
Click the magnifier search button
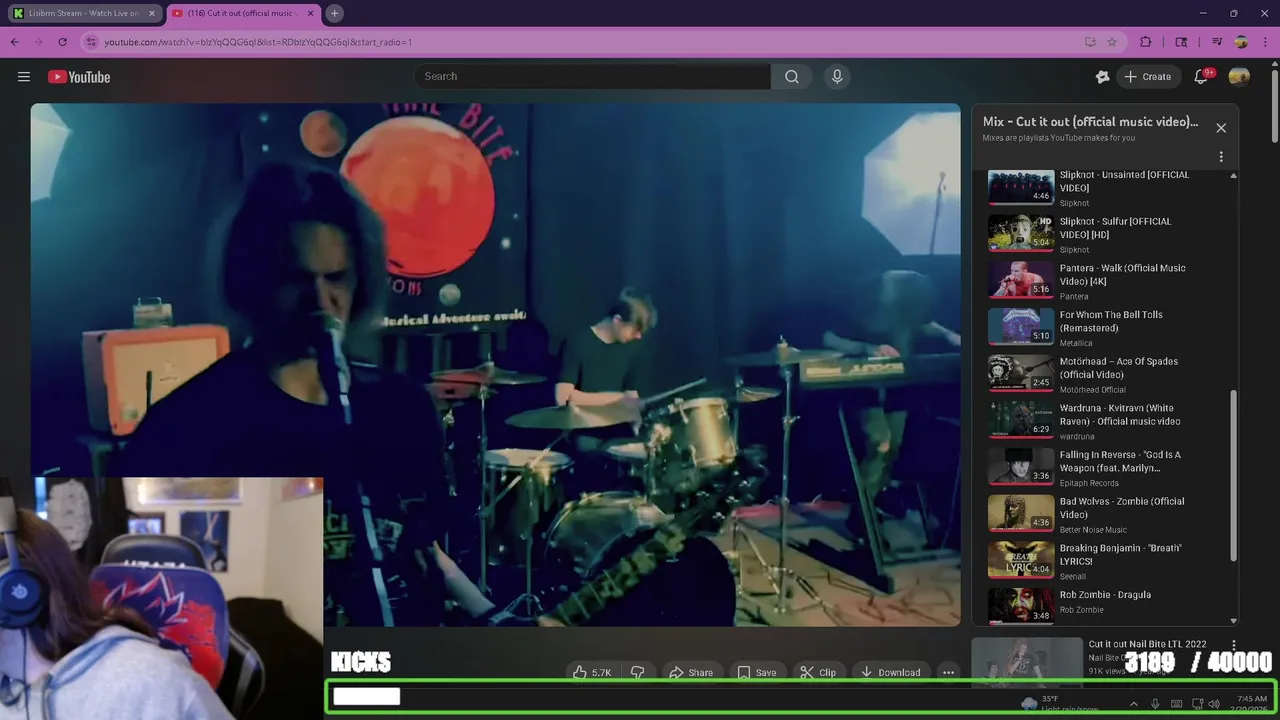792,76
